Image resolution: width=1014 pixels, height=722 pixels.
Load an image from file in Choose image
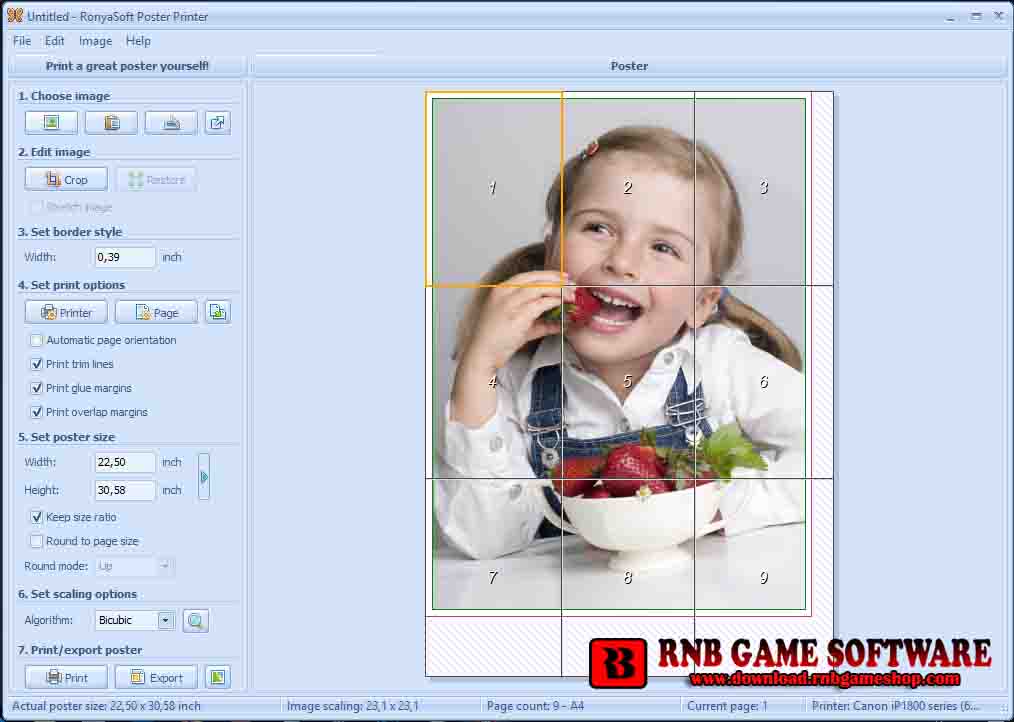pos(51,122)
